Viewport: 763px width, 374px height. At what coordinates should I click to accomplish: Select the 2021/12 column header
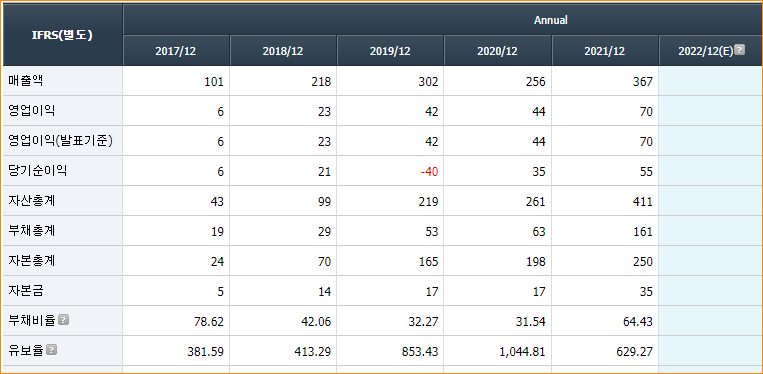coord(605,51)
